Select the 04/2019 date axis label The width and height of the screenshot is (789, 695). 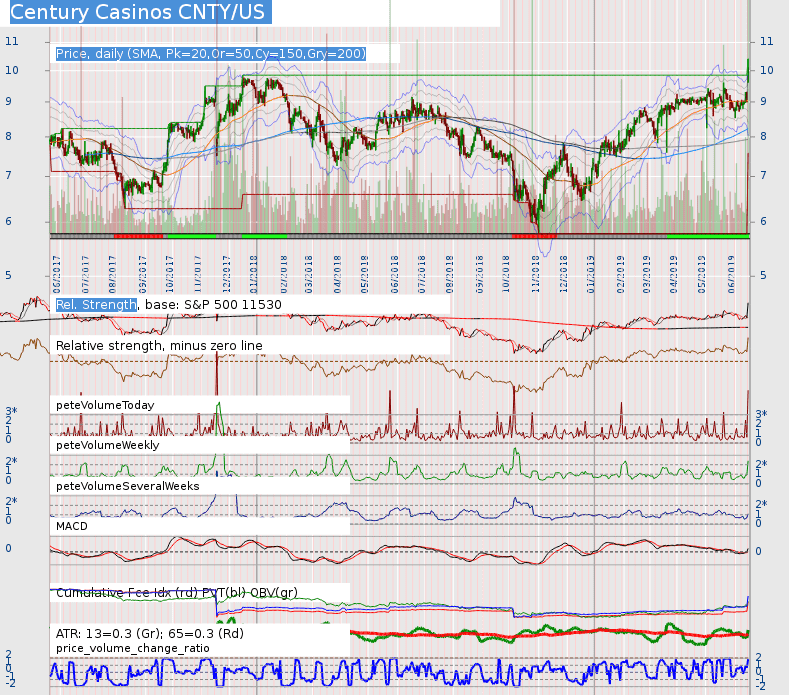674,274
